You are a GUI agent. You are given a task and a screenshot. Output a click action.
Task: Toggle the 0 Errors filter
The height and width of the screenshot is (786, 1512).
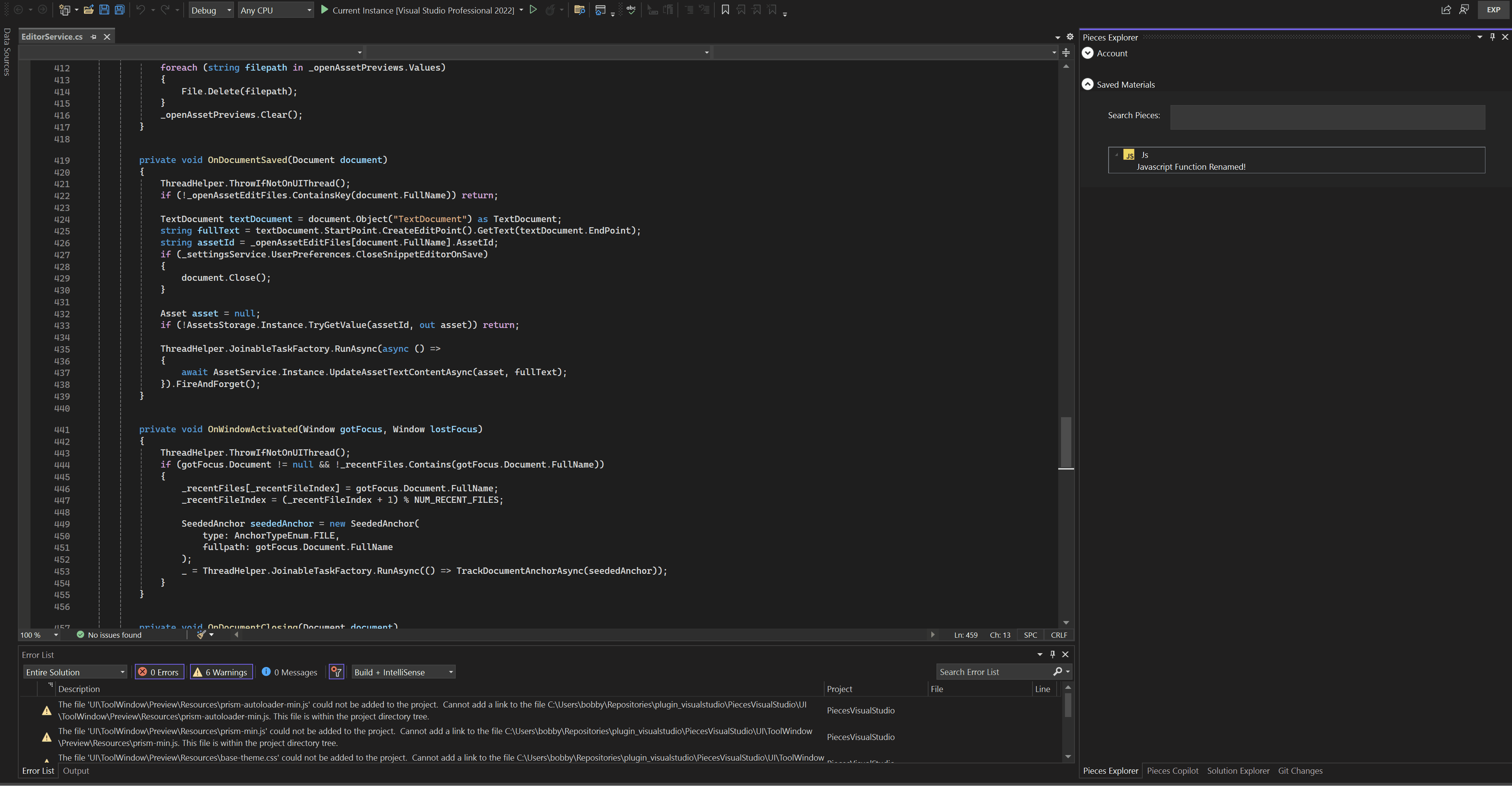(160, 672)
